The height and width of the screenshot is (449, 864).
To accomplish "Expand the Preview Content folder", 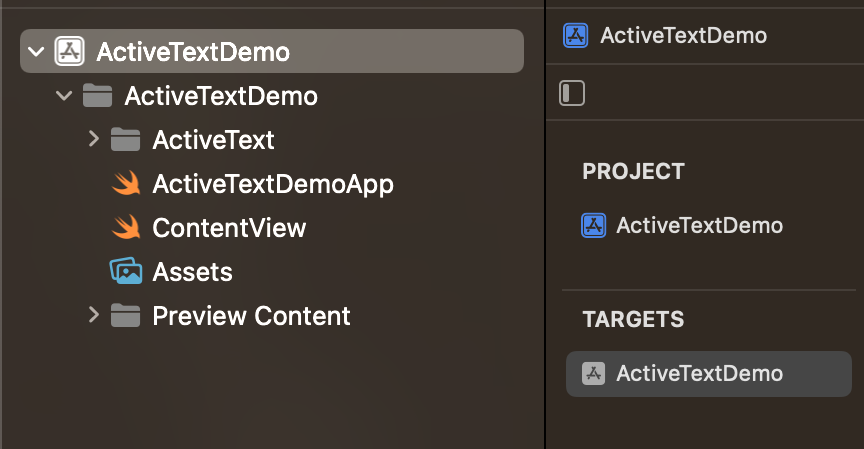I will pyautogui.click(x=94, y=316).
